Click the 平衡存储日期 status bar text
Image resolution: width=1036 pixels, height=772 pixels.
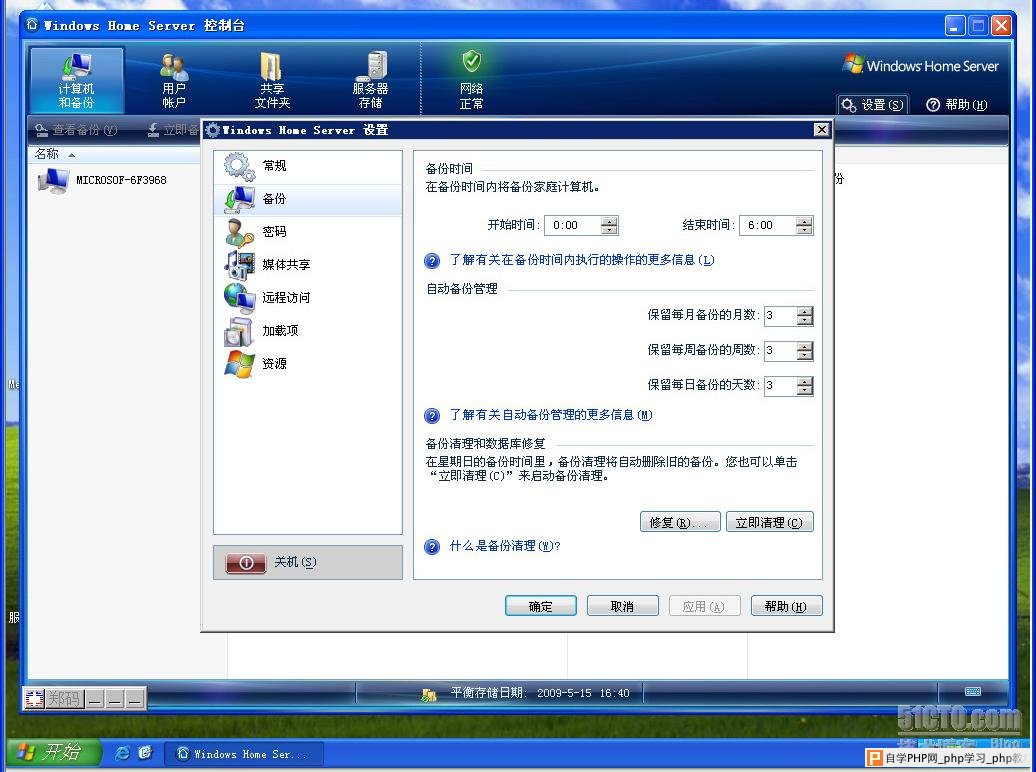coord(540,693)
